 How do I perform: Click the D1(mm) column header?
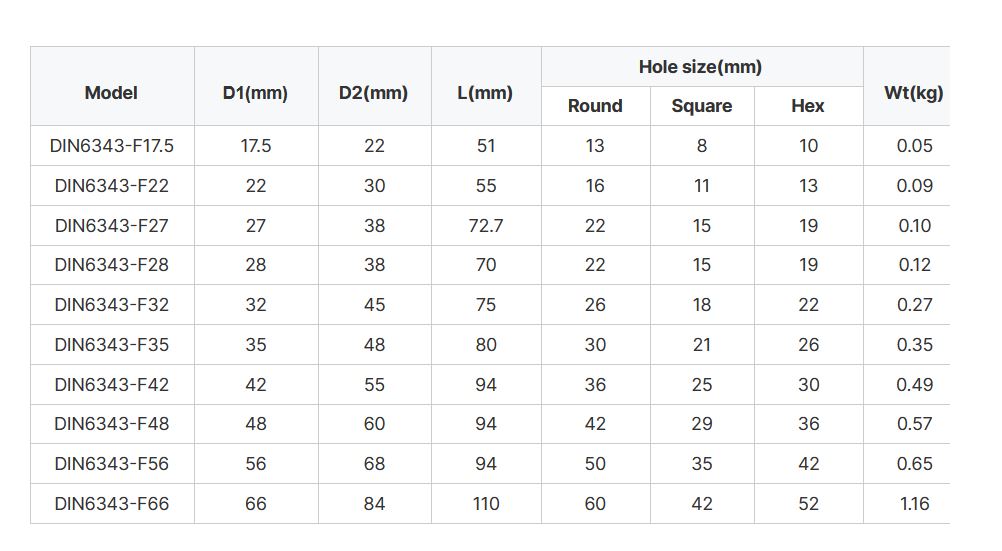click(256, 86)
